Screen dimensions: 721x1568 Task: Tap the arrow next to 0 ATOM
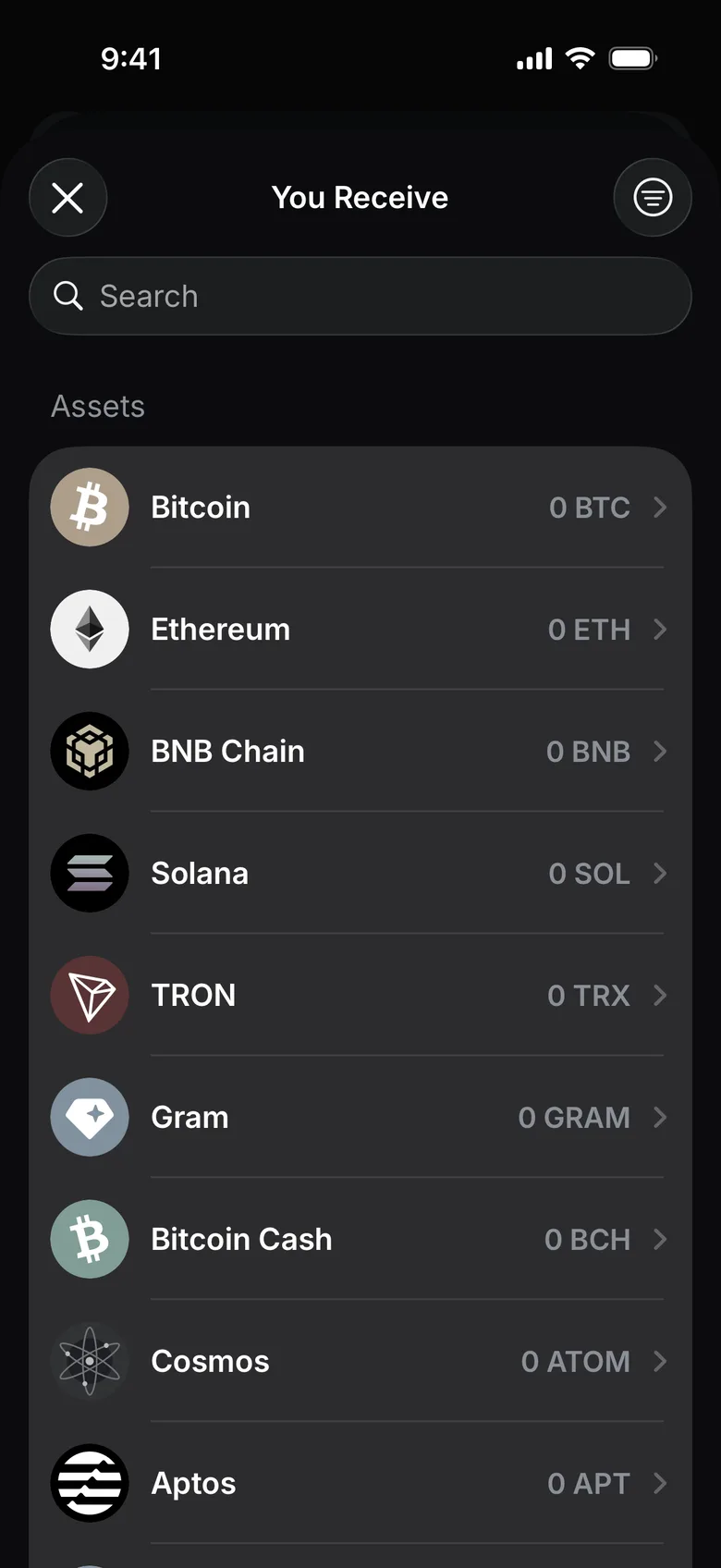click(660, 1362)
